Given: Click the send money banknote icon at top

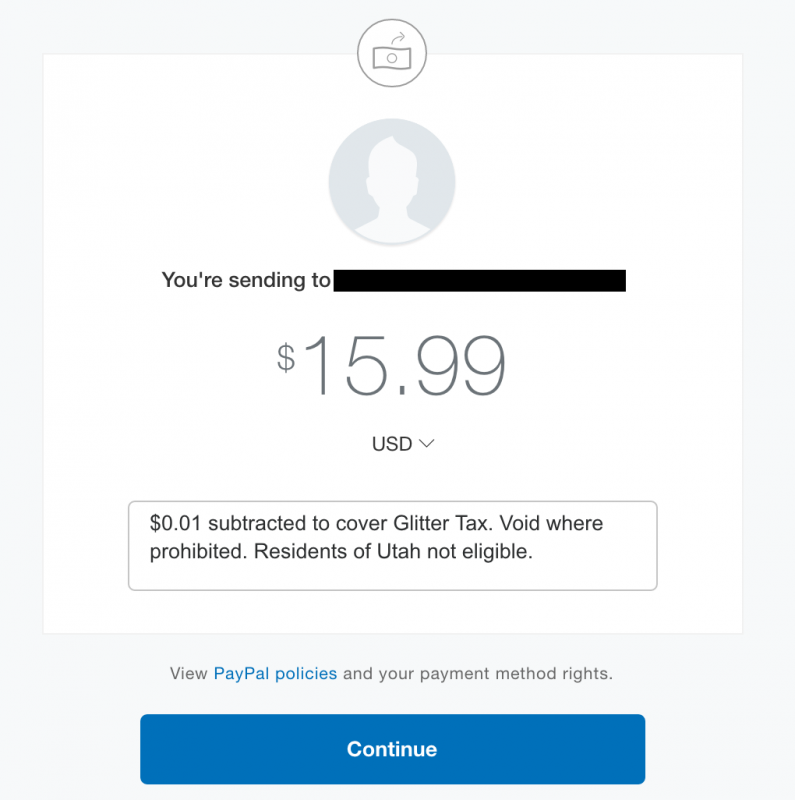Looking at the screenshot, I should coord(392,53).
